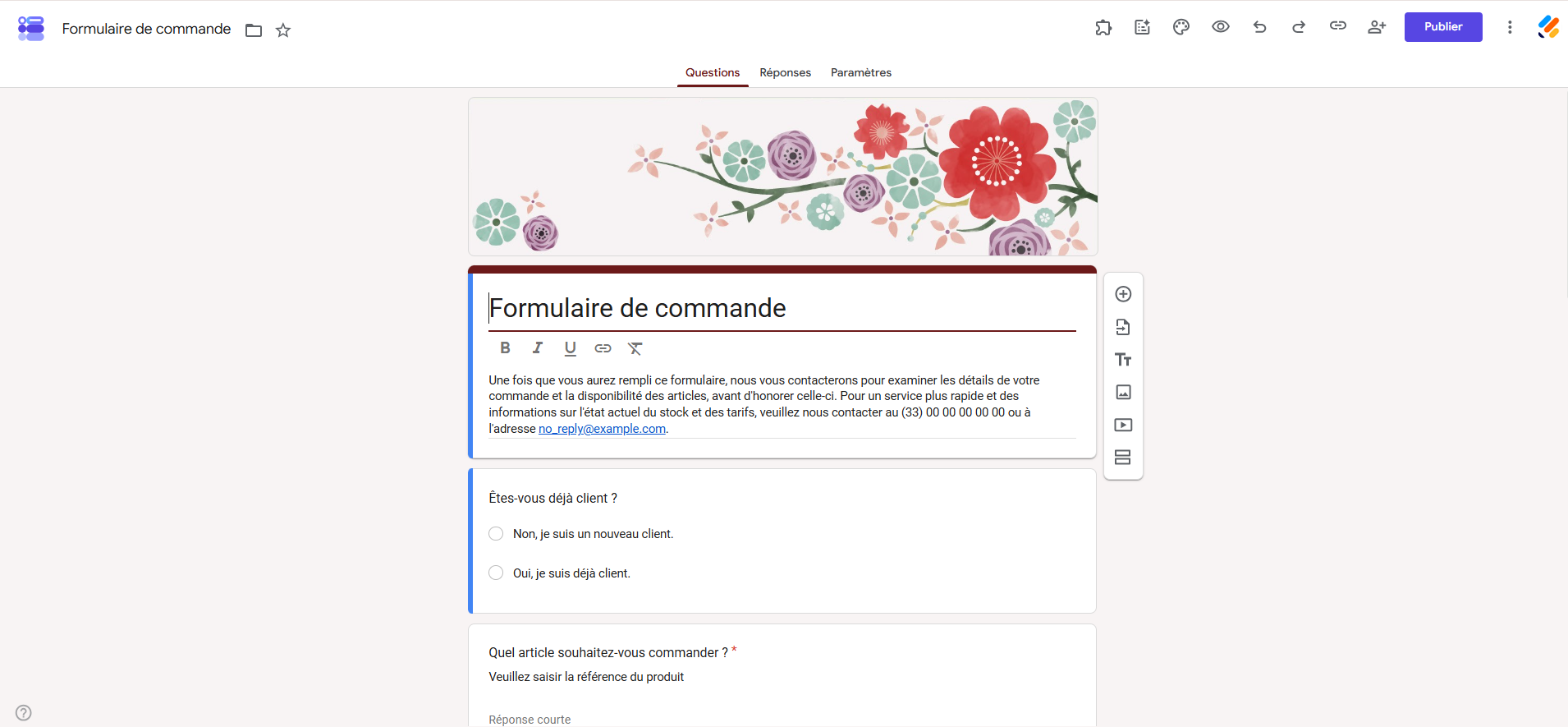Add title and description block
The height and width of the screenshot is (727, 1568).
(x=1123, y=360)
